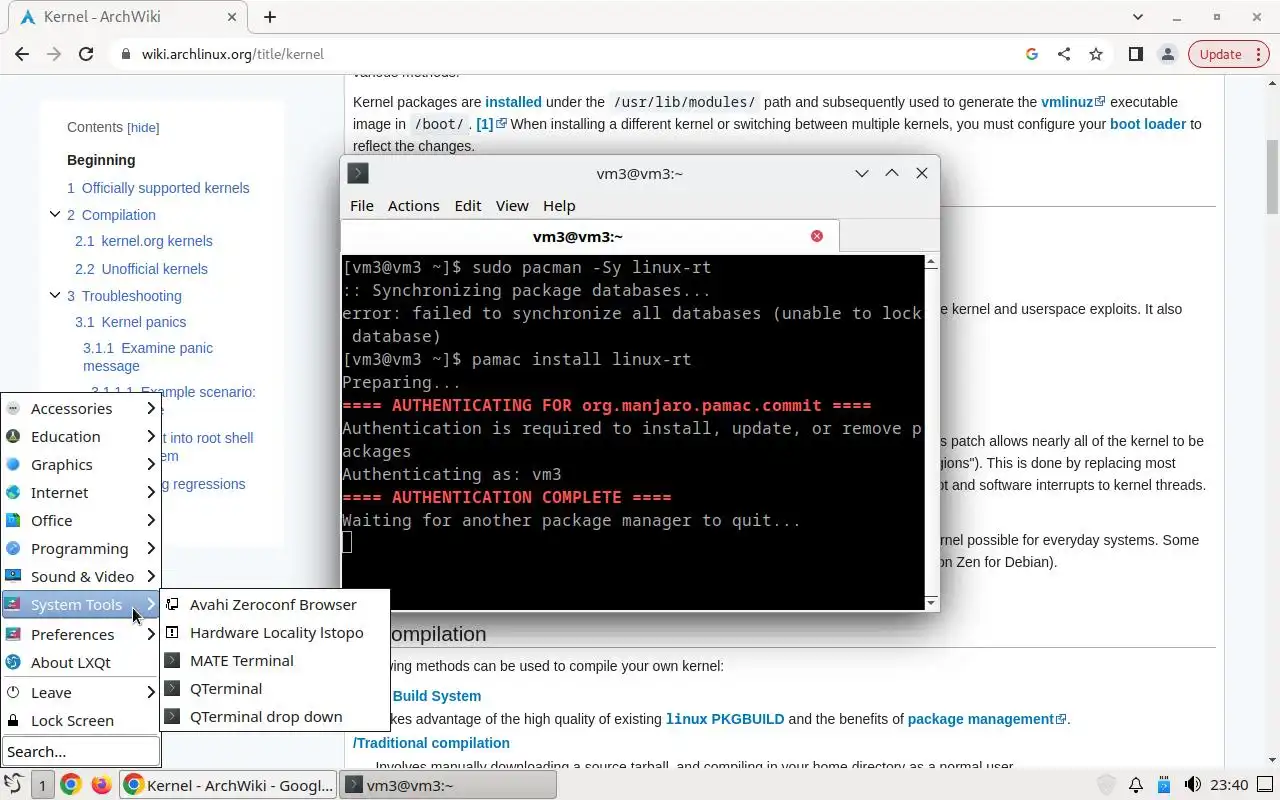Bookmark this page with star
Viewport: 1280px width, 800px height.
[1096, 54]
